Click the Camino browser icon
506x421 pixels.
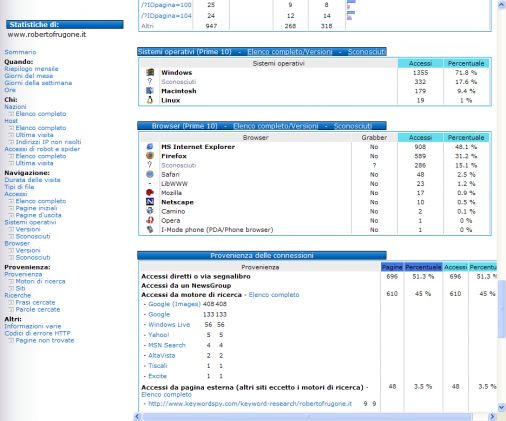150,211
